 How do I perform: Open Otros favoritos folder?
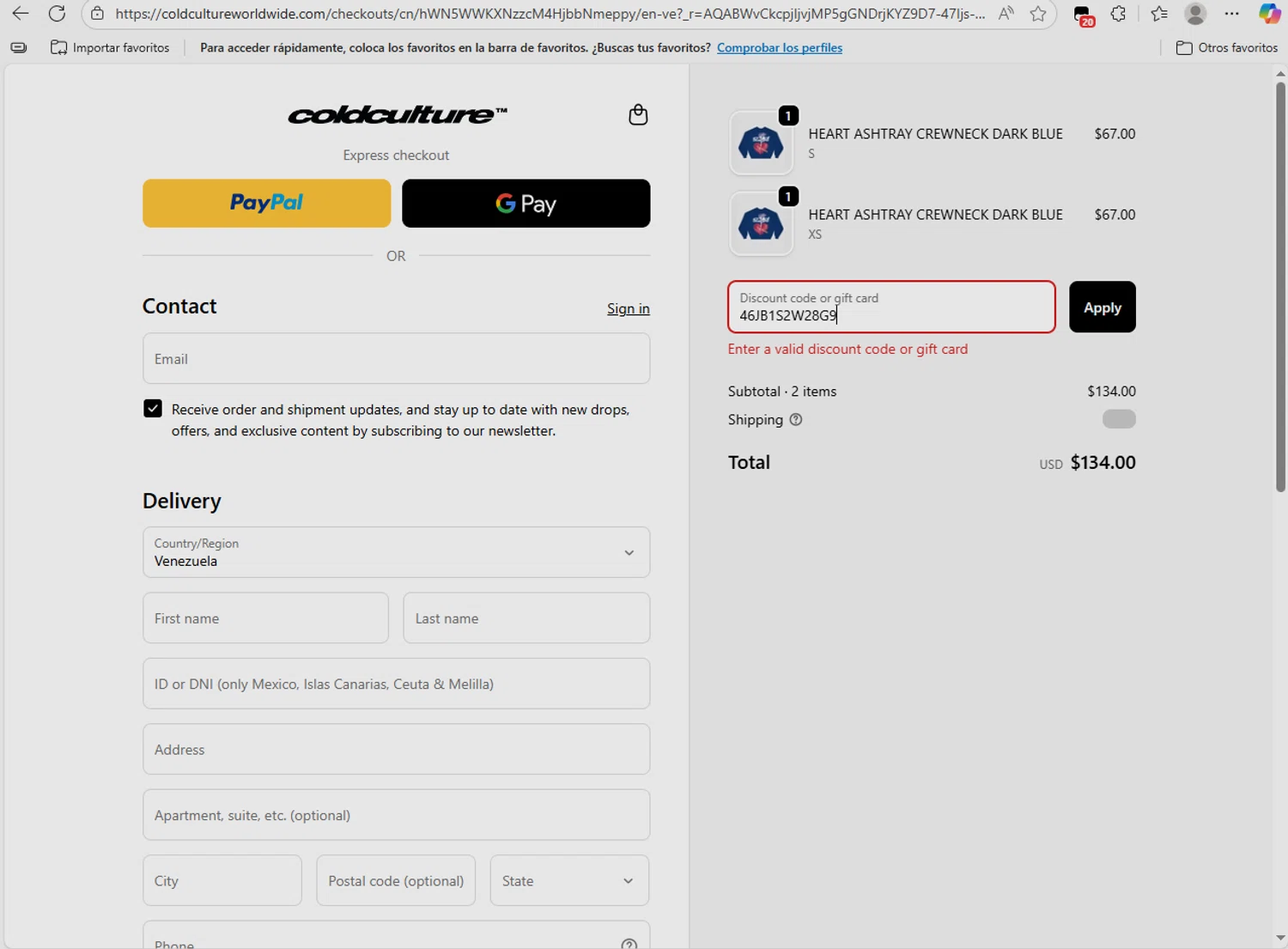[1226, 47]
